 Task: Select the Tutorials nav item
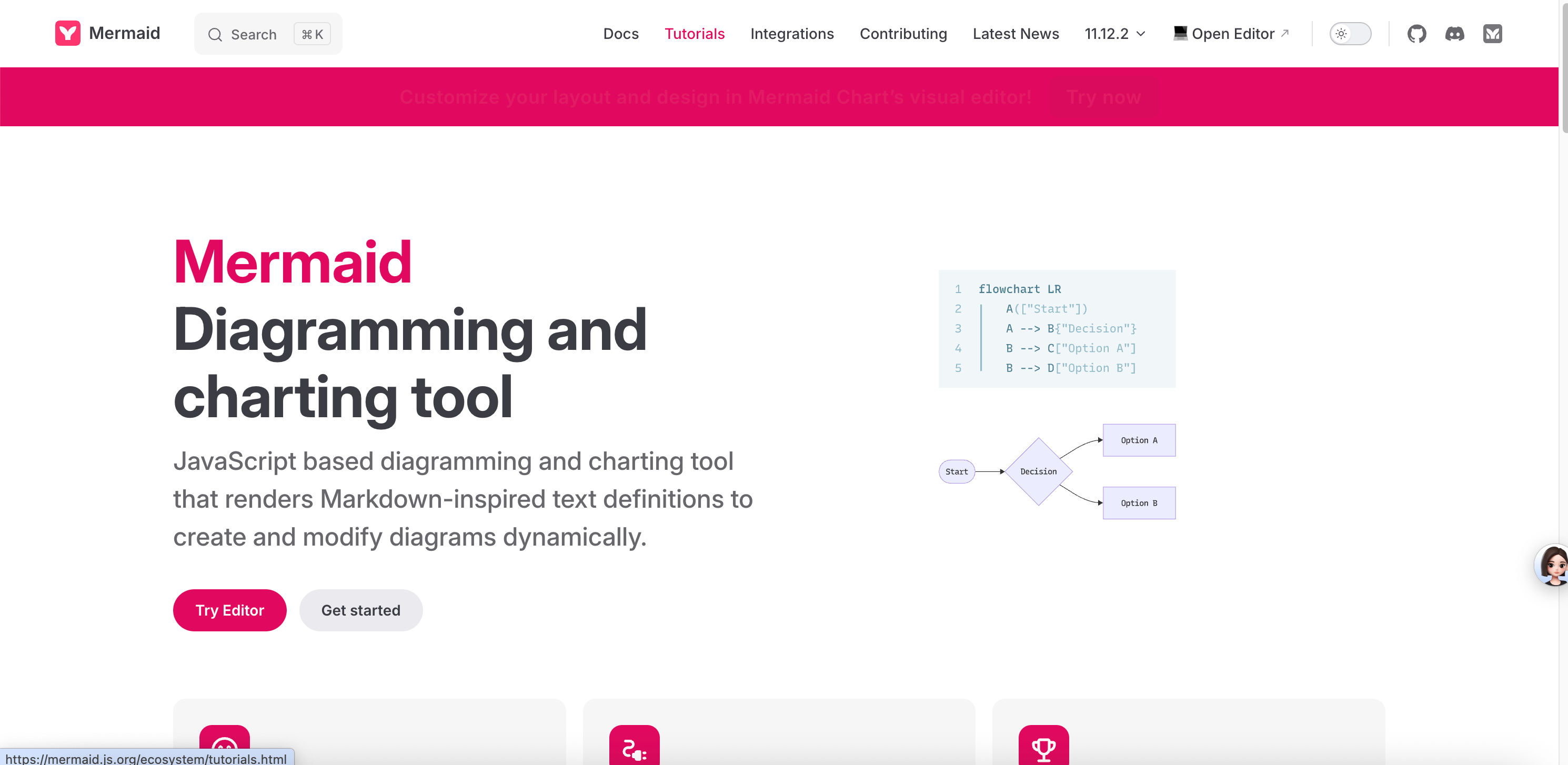click(694, 34)
